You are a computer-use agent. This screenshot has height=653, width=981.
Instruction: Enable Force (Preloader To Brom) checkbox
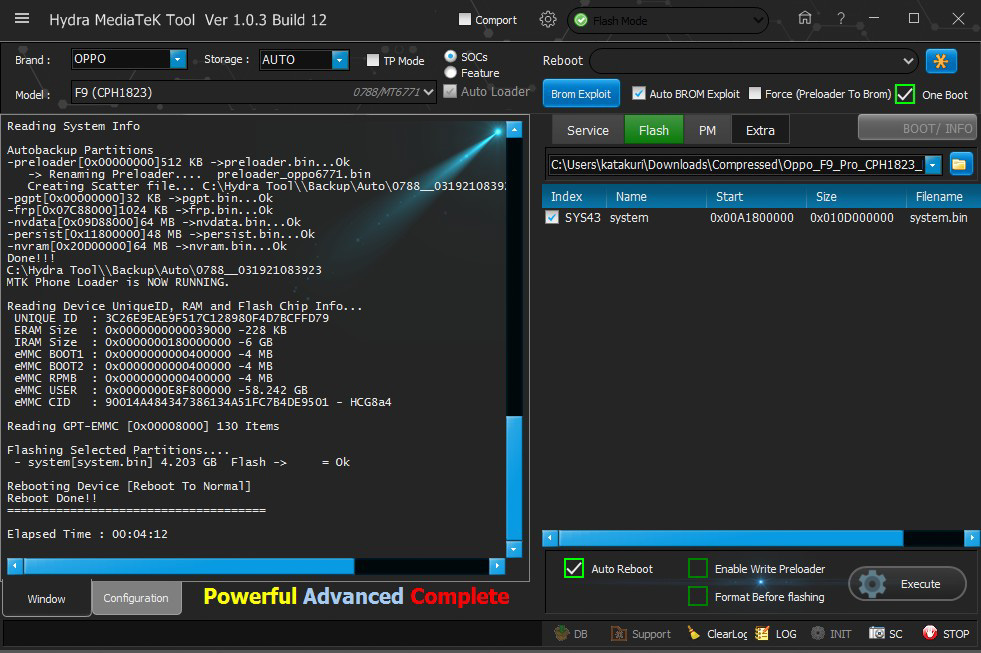click(x=755, y=93)
